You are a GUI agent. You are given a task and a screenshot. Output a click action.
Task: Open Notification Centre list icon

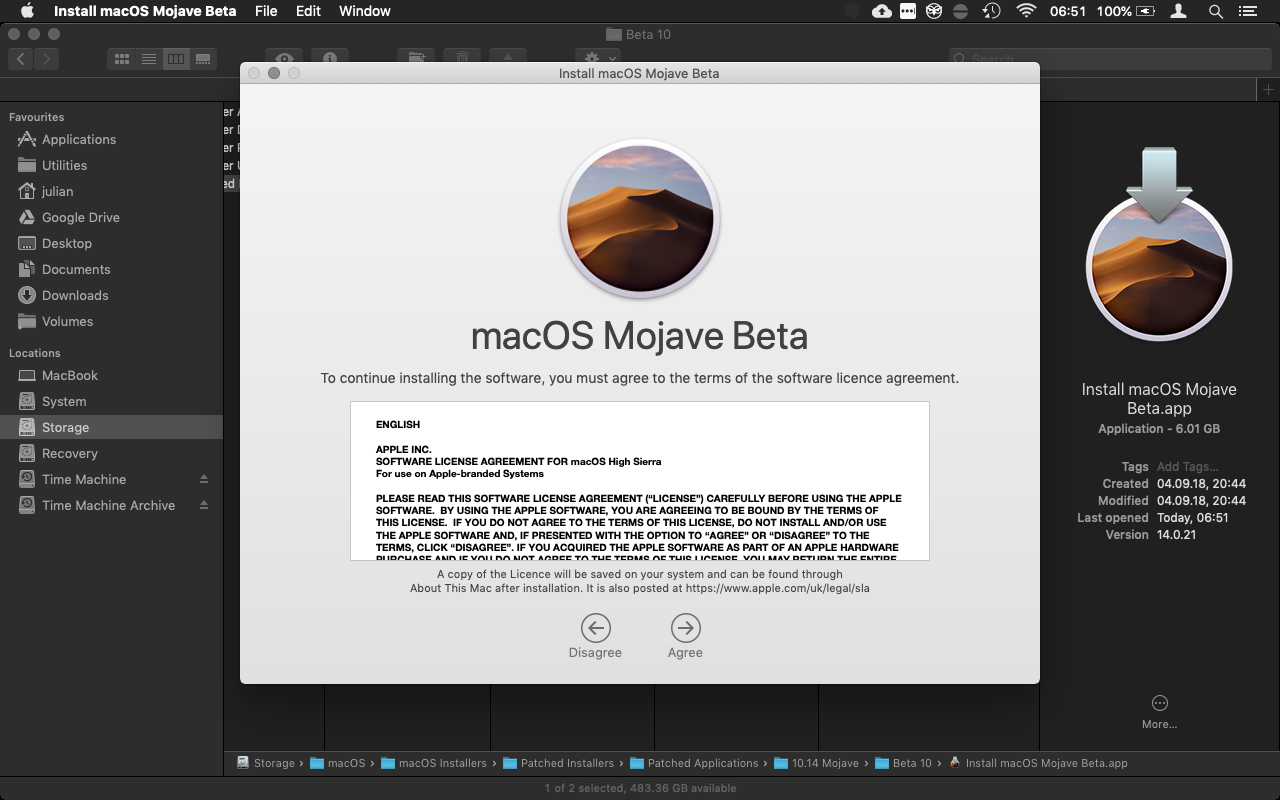[x=1247, y=11]
